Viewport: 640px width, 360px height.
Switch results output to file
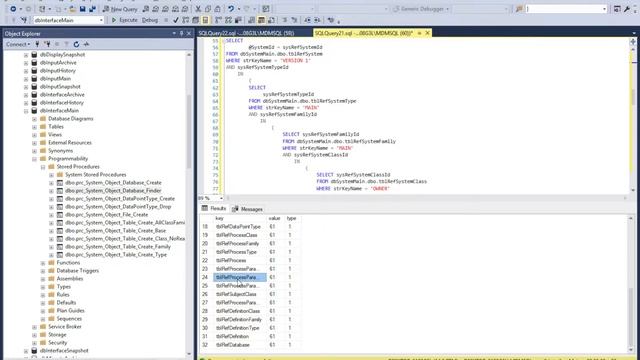pyautogui.click(x=271, y=20)
